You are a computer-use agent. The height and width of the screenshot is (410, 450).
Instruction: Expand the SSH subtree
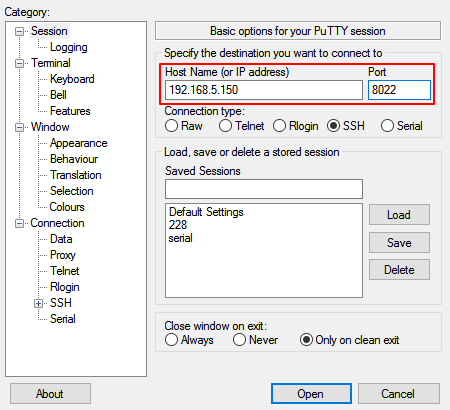(38, 303)
